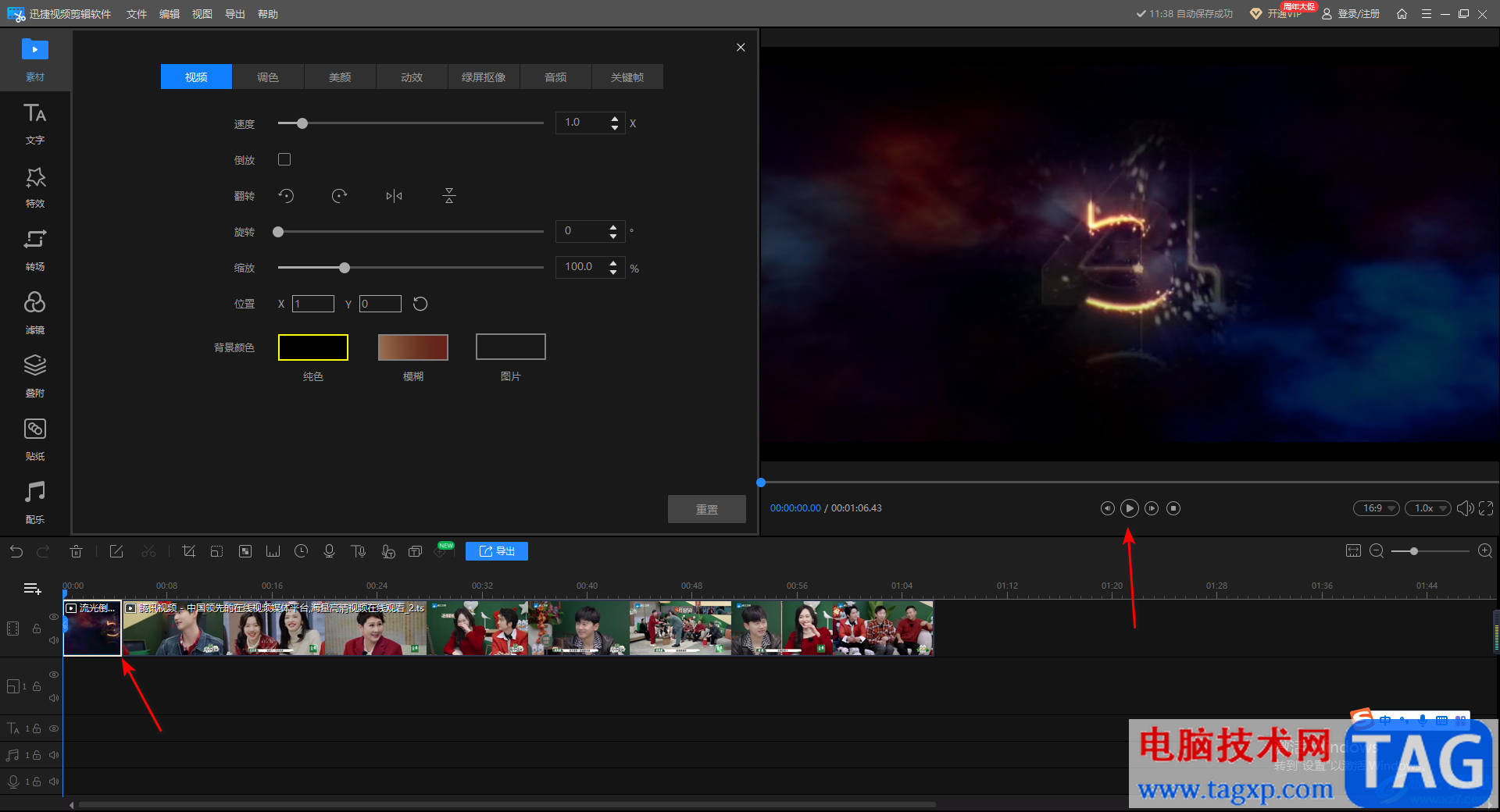This screenshot has width=1500, height=812.
Task: Click the subtitle copy icon in toolbar
Action: point(416,551)
